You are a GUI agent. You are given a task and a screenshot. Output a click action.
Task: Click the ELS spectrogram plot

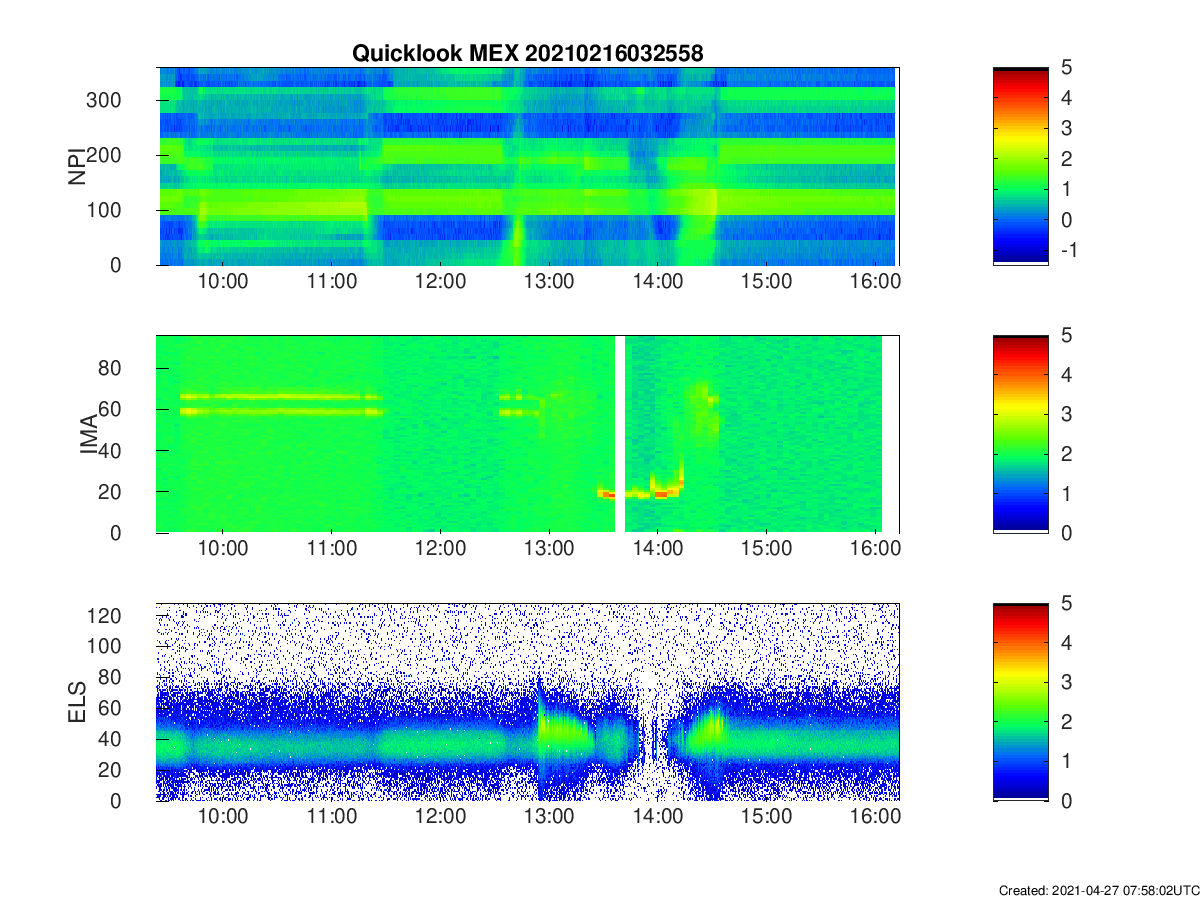(x=528, y=701)
